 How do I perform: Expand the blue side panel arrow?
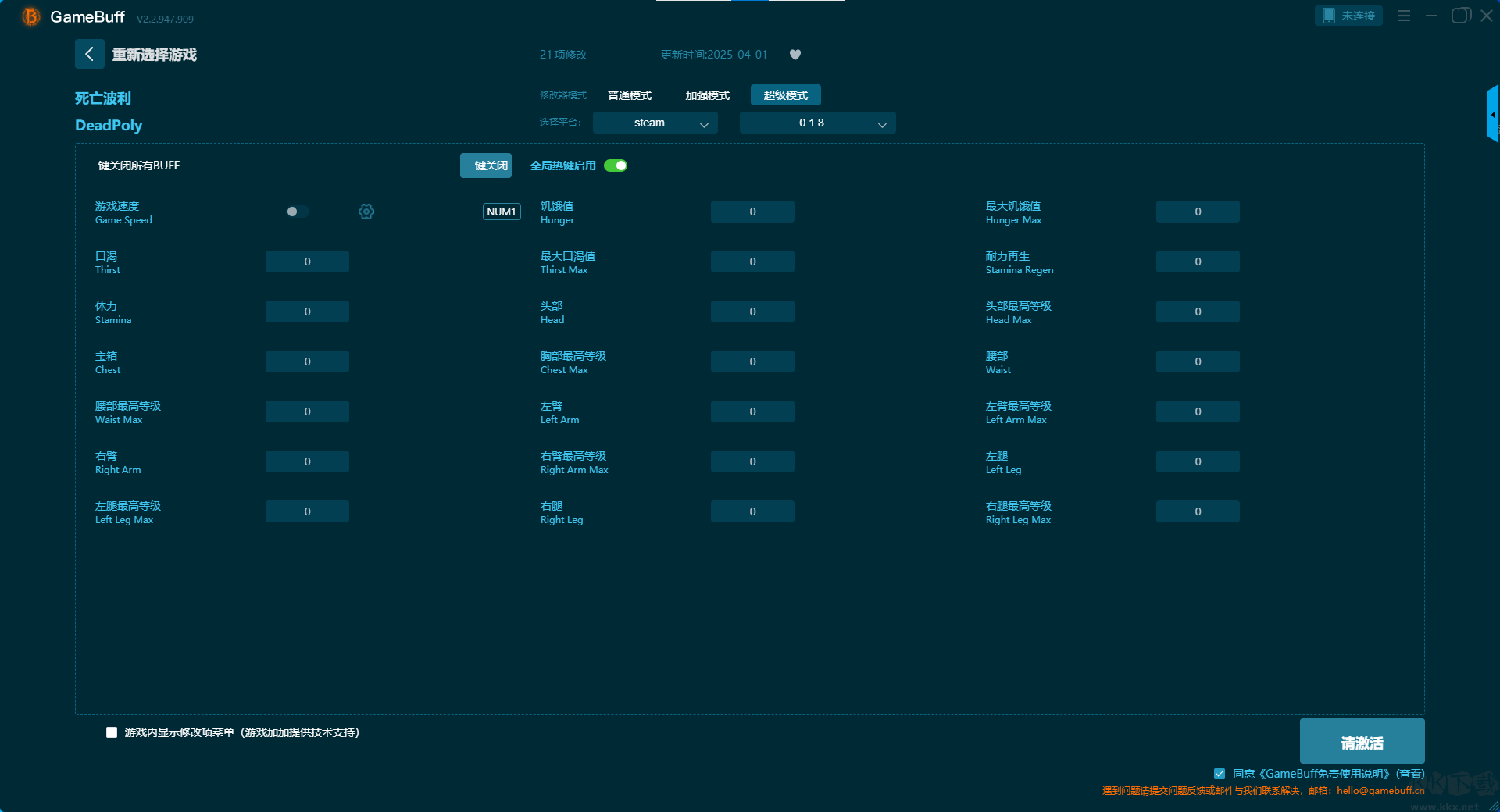pyautogui.click(x=1492, y=115)
